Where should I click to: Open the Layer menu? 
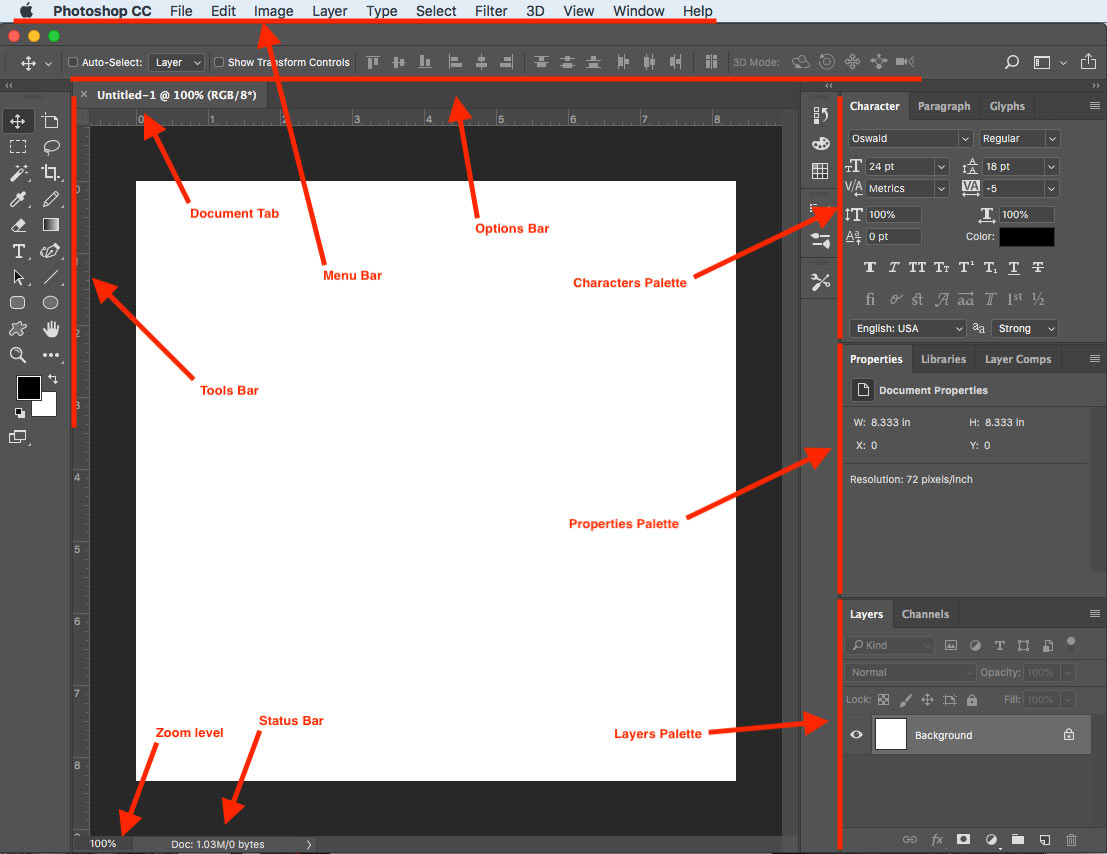[330, 11]
